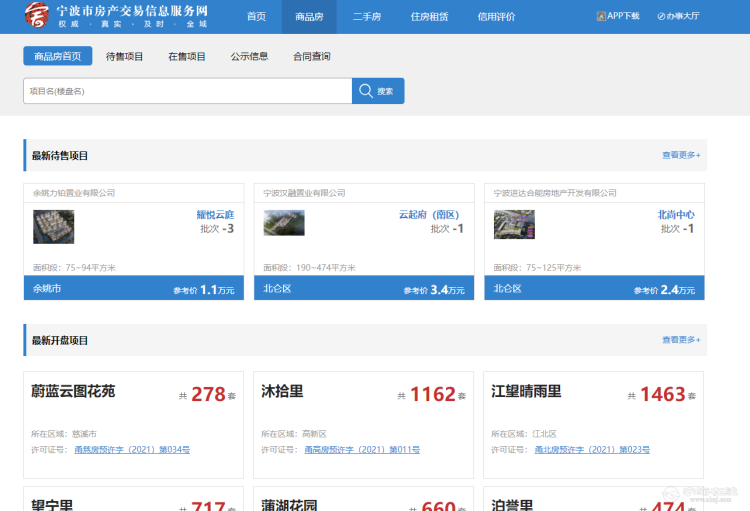
Task: Click the magnifier search icon
Action: coord(366,91)
